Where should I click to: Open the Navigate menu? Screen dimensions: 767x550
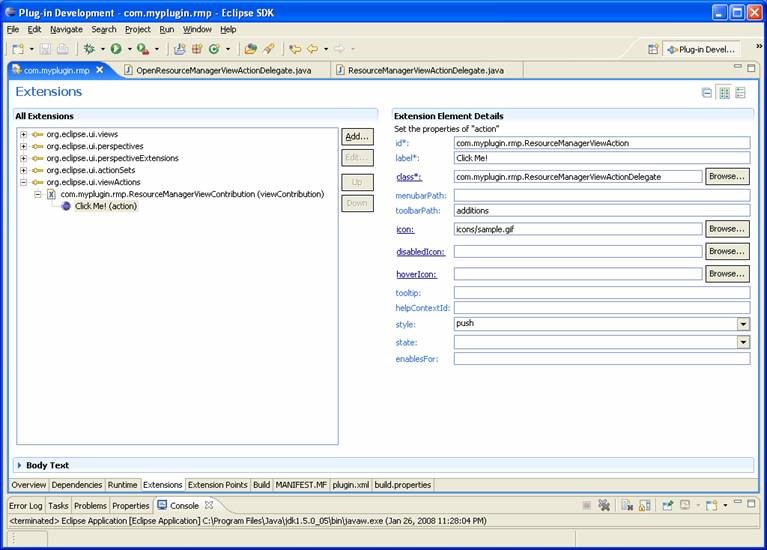(x=66, y=29)
